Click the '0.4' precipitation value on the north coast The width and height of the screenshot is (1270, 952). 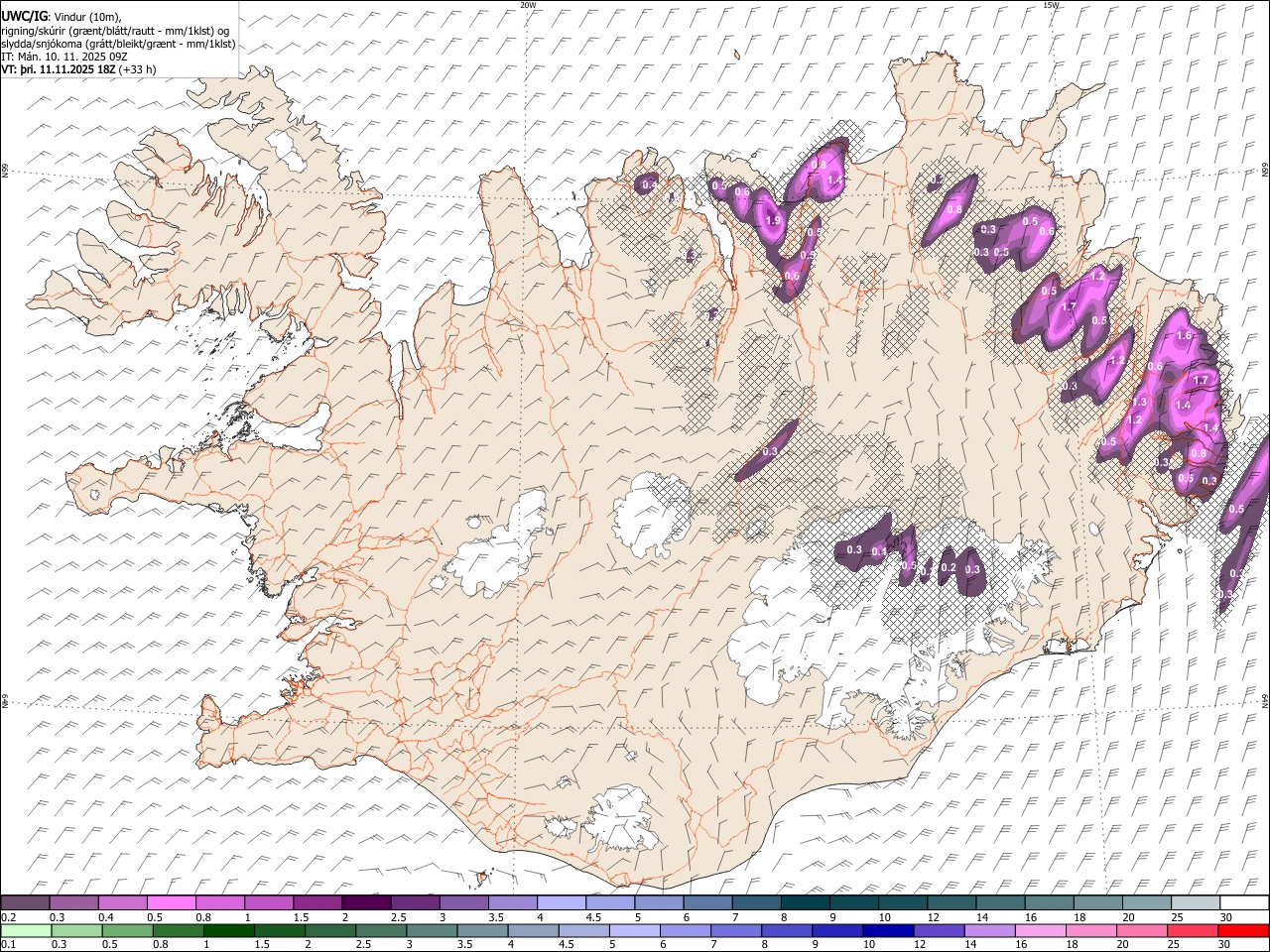point(650,185)
